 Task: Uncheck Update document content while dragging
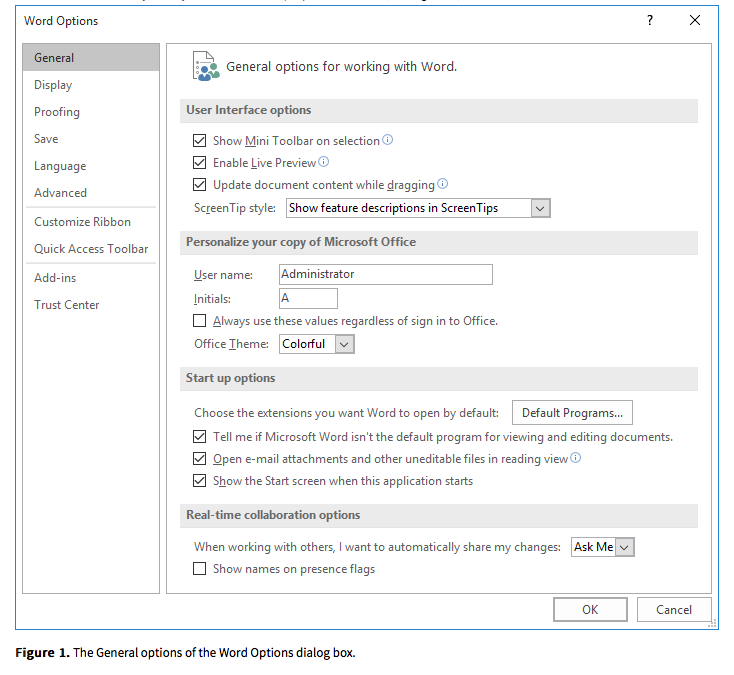199,184
